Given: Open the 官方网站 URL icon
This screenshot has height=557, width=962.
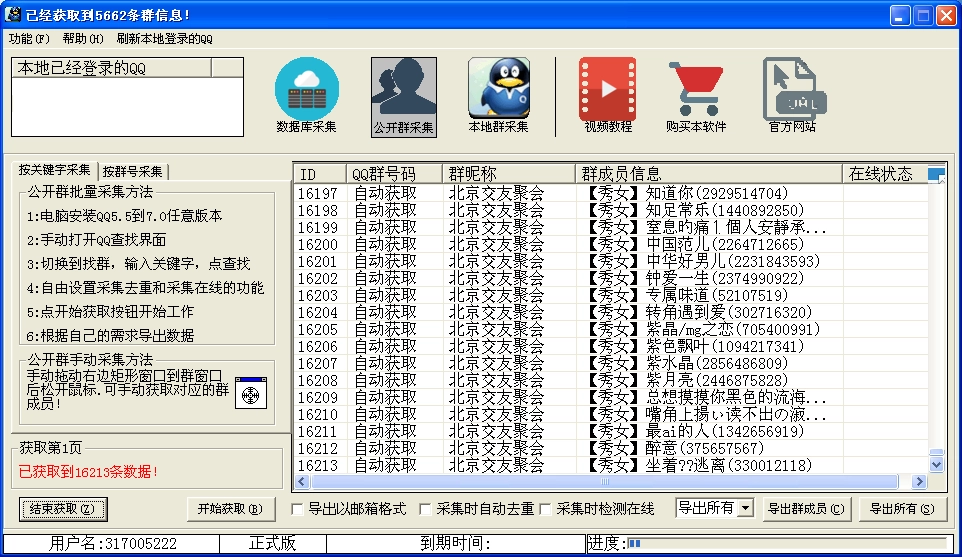Looking at the screenshot, I should [793, 96].
